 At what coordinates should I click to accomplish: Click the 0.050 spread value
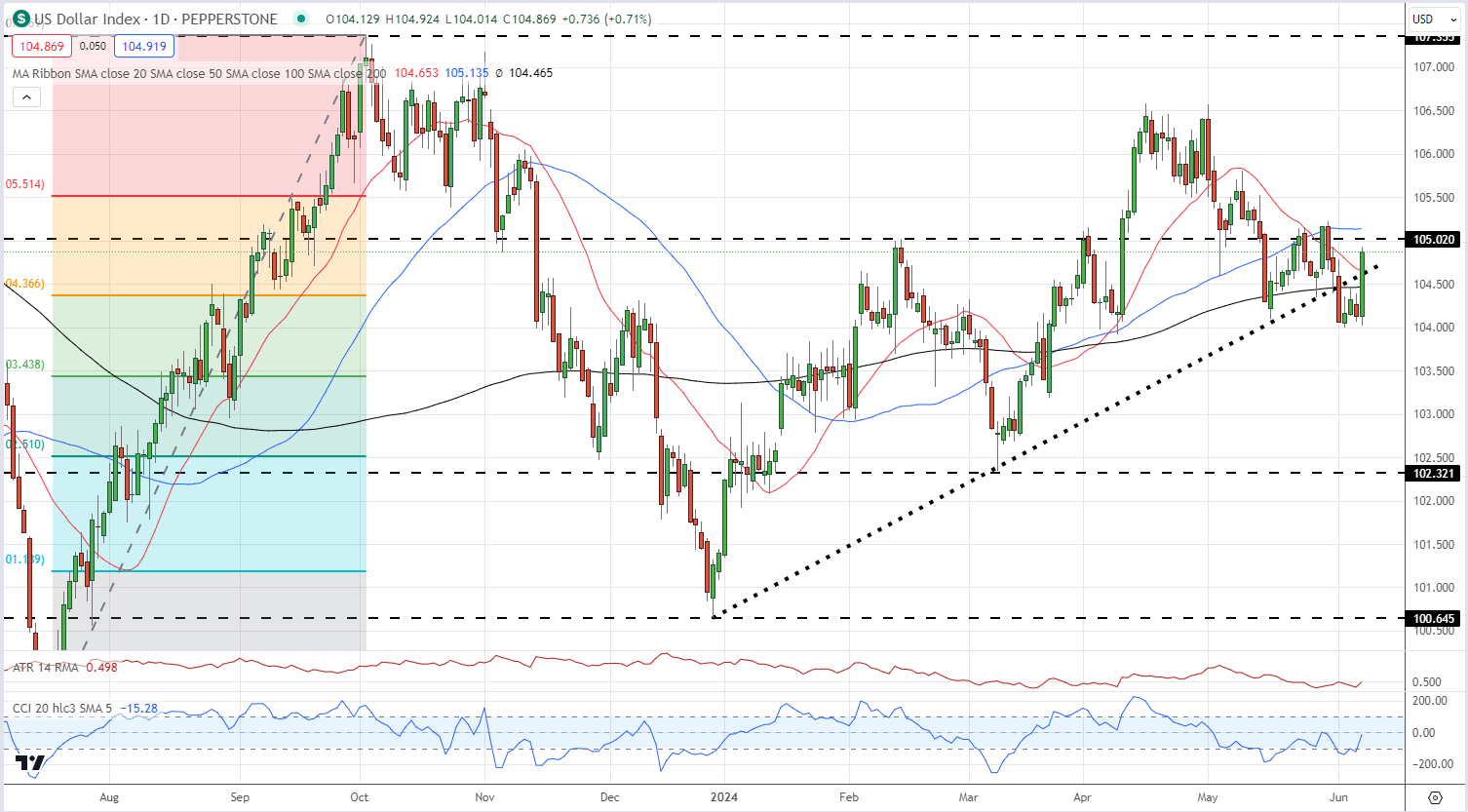(93, 46)
